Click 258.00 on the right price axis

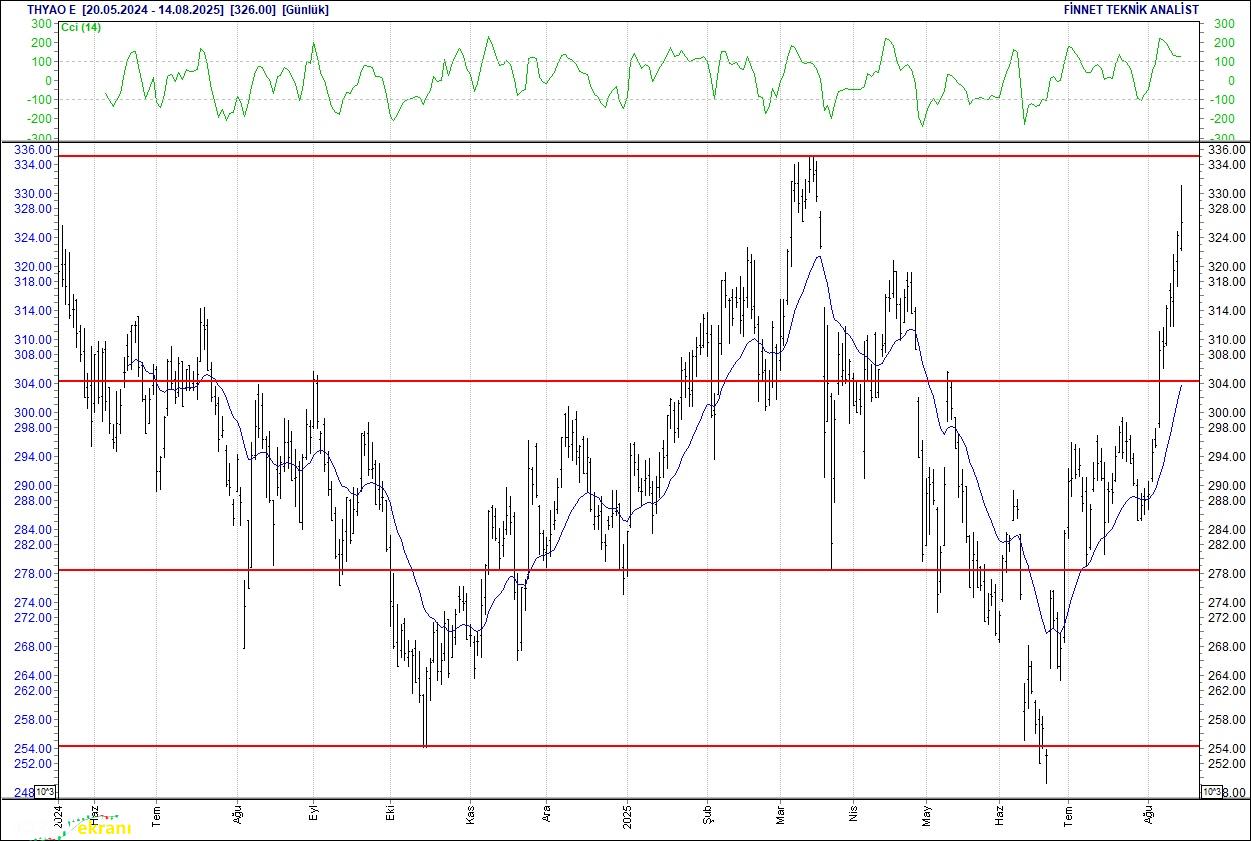click(1227, 720)
